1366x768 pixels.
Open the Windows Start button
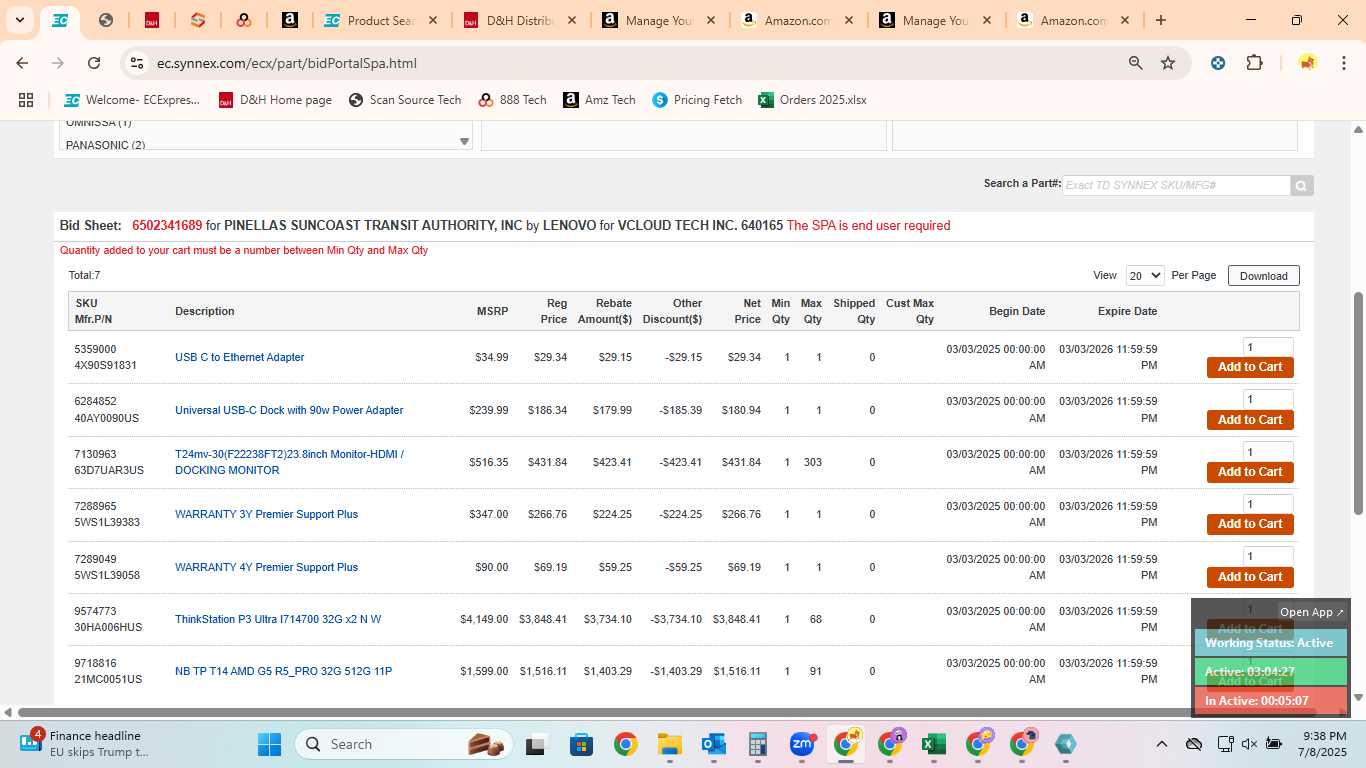point(270,744)
